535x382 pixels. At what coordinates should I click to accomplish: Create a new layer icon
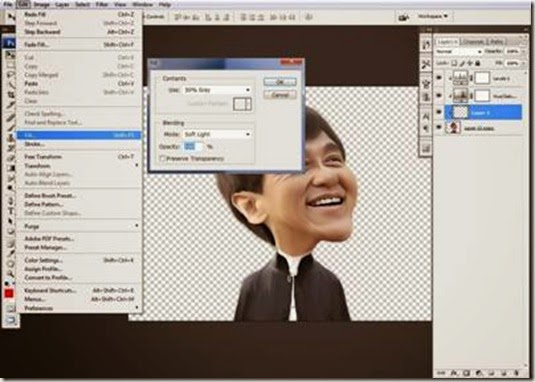pos(504,373)
